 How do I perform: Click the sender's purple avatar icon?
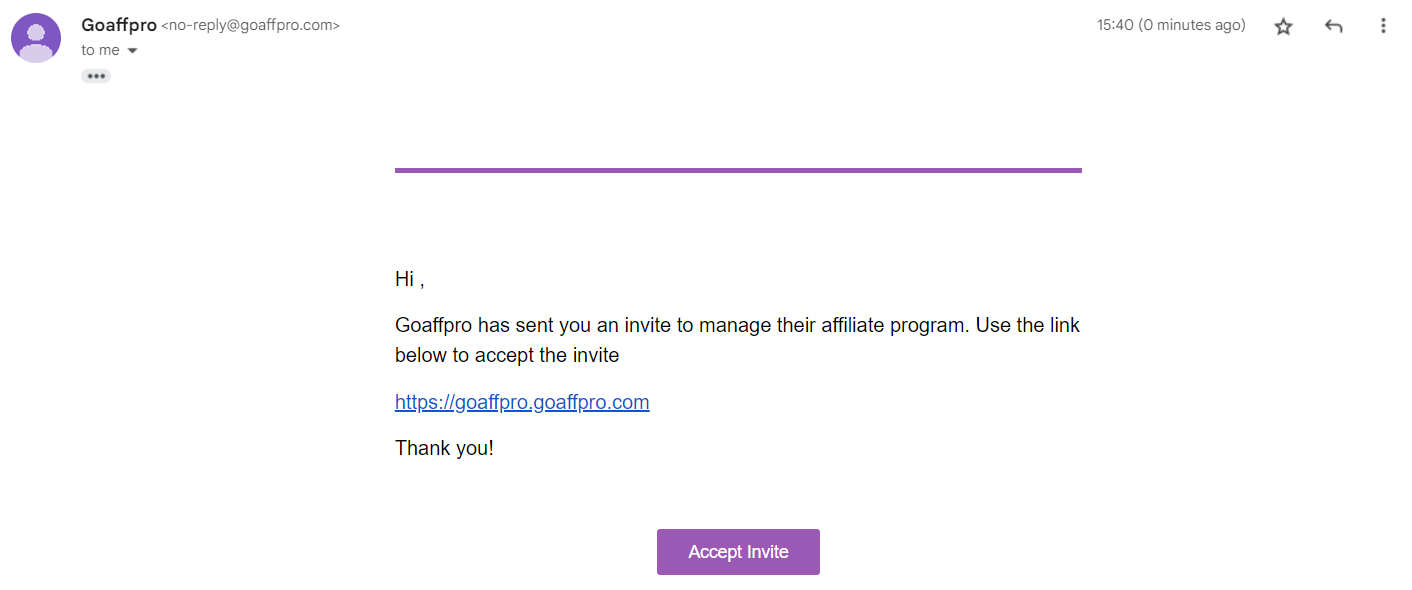36,38
